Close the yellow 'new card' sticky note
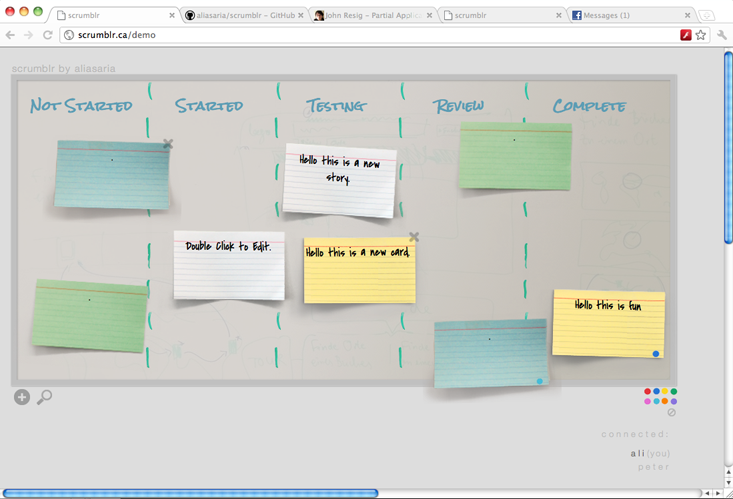Screen dimensions: 733x499 (x=414, y=237)
